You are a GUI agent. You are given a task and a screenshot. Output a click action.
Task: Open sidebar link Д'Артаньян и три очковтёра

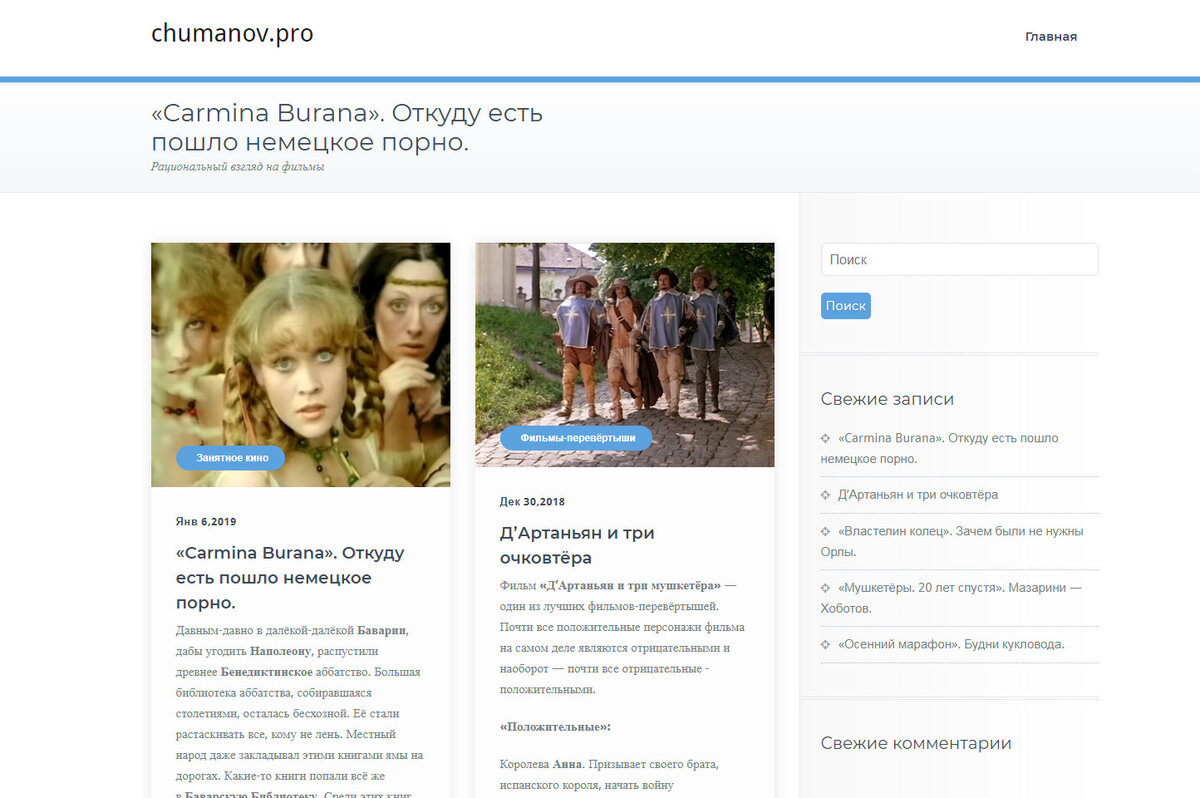[918, 495]
